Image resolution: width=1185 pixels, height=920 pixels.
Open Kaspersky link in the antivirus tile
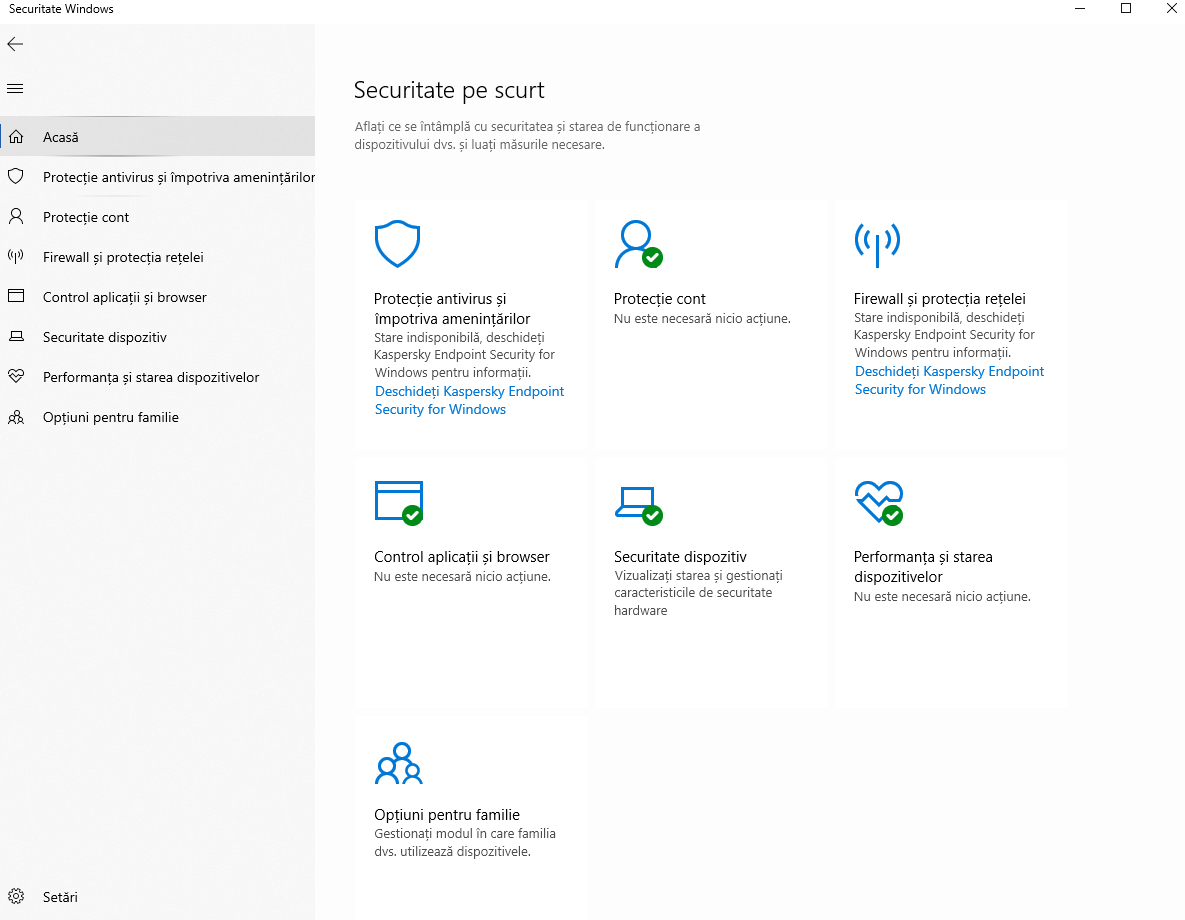tap(469, 399)
